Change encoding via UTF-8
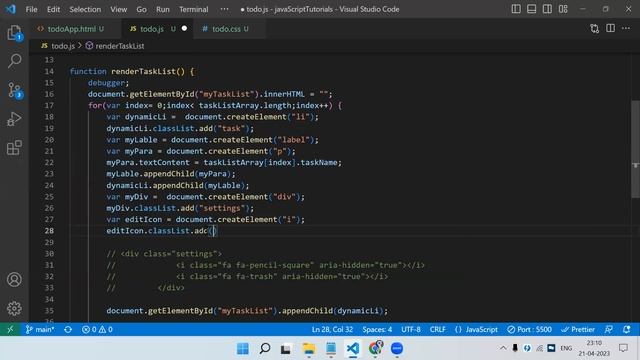This screenshot has height=360, width=640. (x=411, y=329)
